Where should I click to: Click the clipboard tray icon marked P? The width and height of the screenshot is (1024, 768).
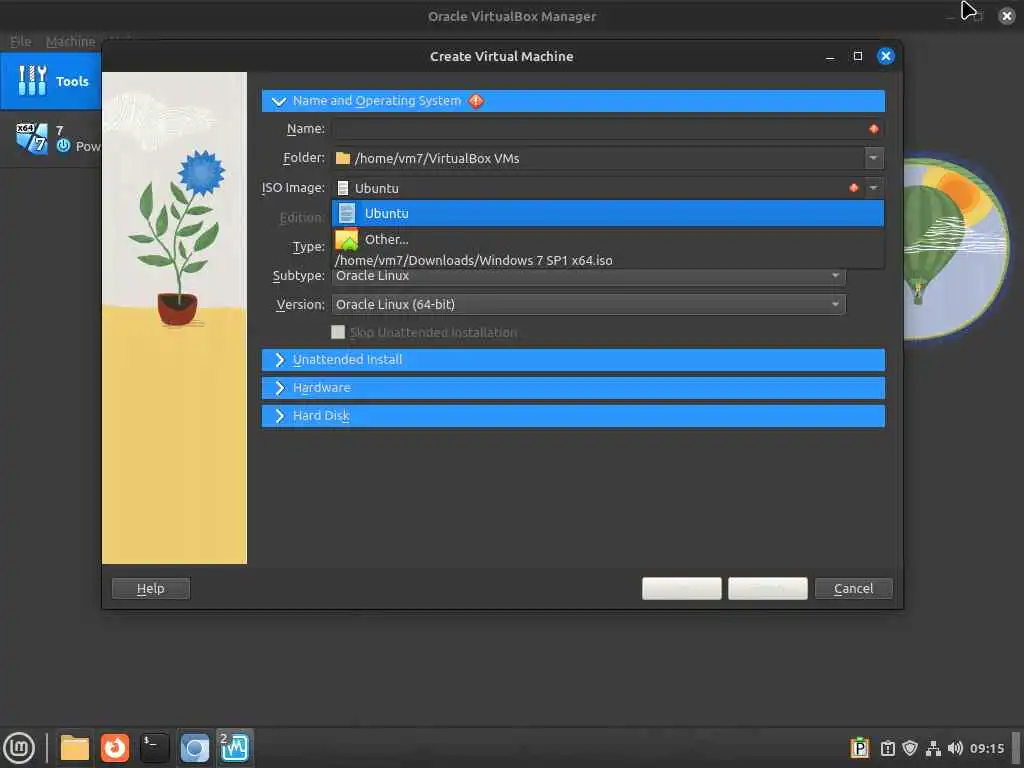(x=860, y=748)
